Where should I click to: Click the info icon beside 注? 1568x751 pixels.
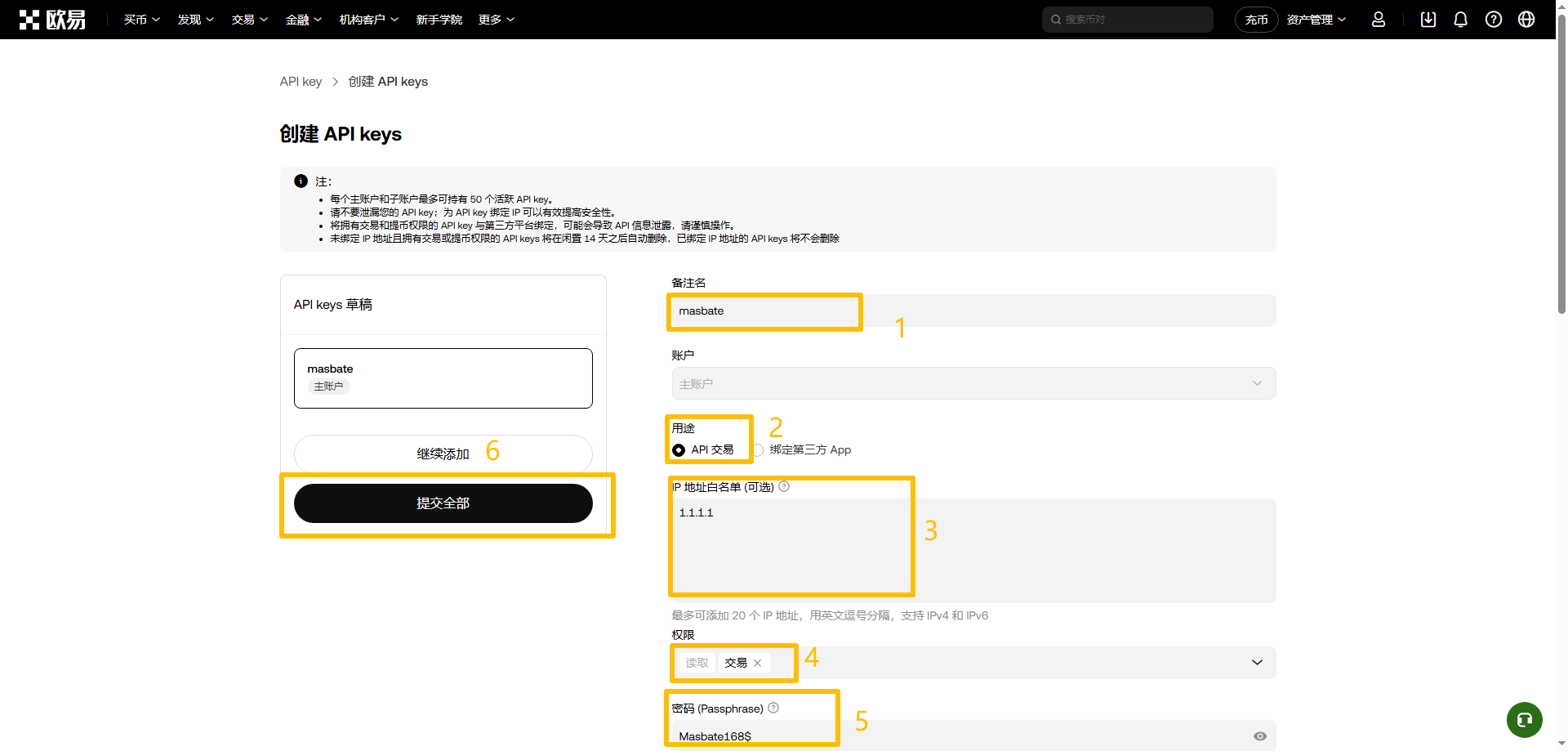tap(301, 181)
